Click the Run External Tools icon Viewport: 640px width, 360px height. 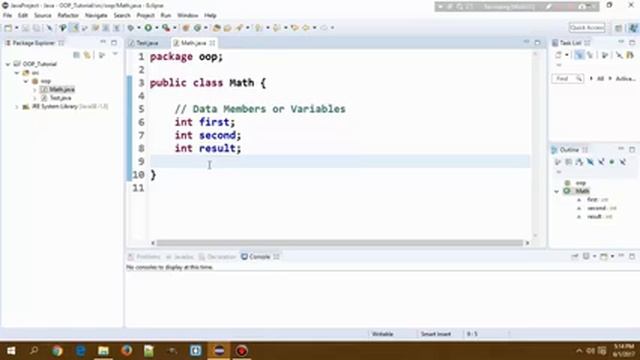coord(166,28)
